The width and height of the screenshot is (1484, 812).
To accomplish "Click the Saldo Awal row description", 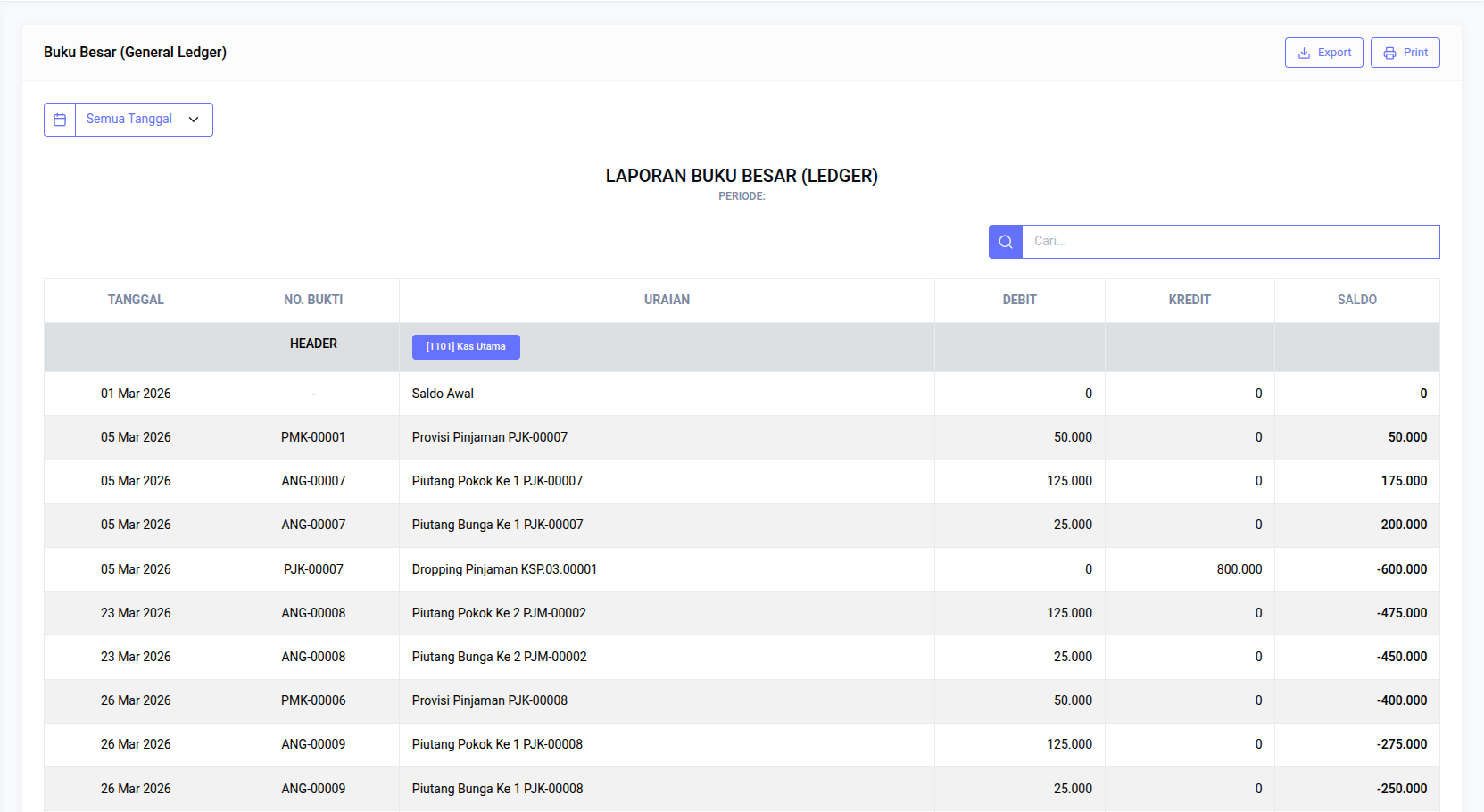I will click(x=443, y=394).
